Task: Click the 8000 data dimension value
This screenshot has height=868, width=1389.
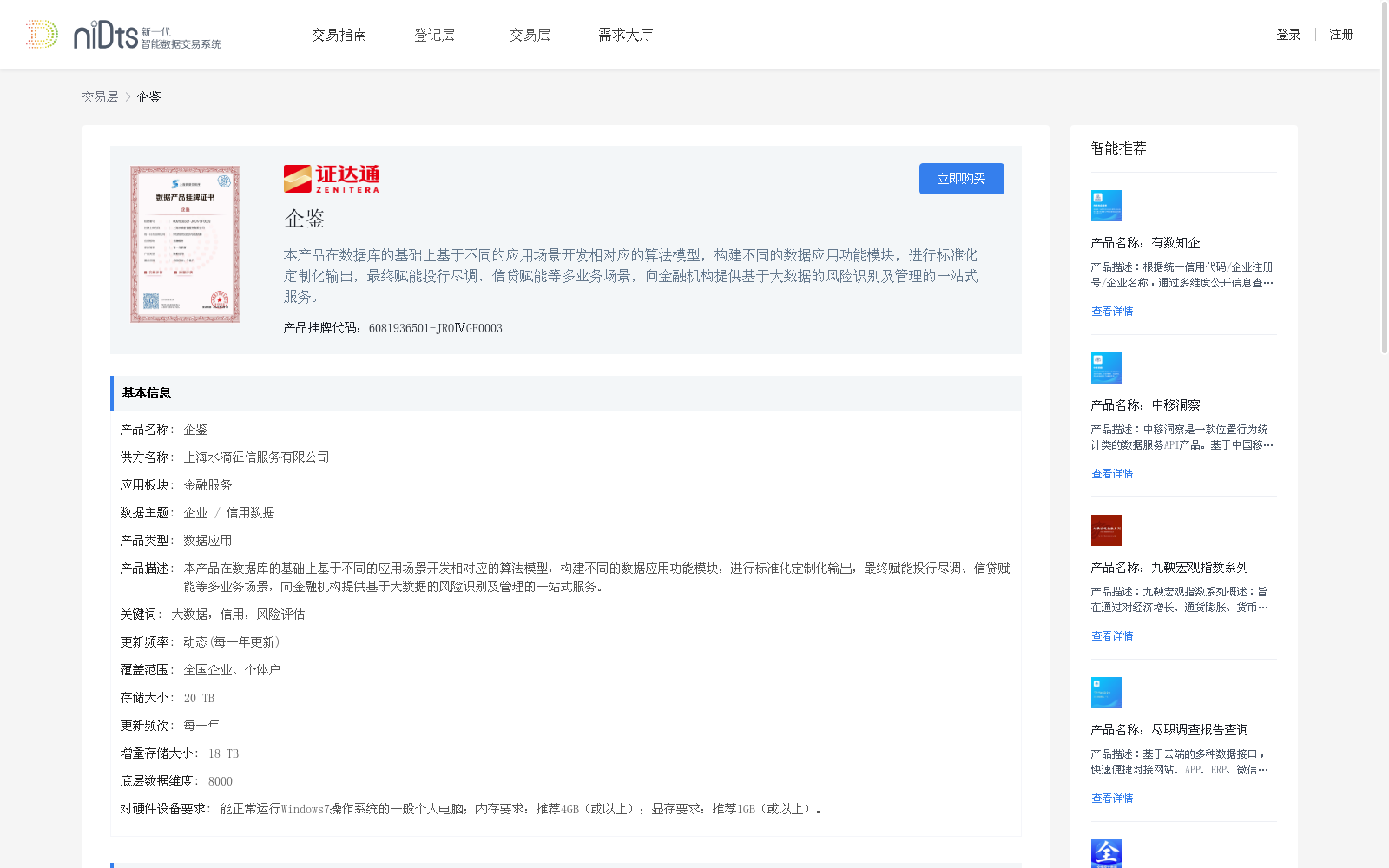Action: pos(221,781)
